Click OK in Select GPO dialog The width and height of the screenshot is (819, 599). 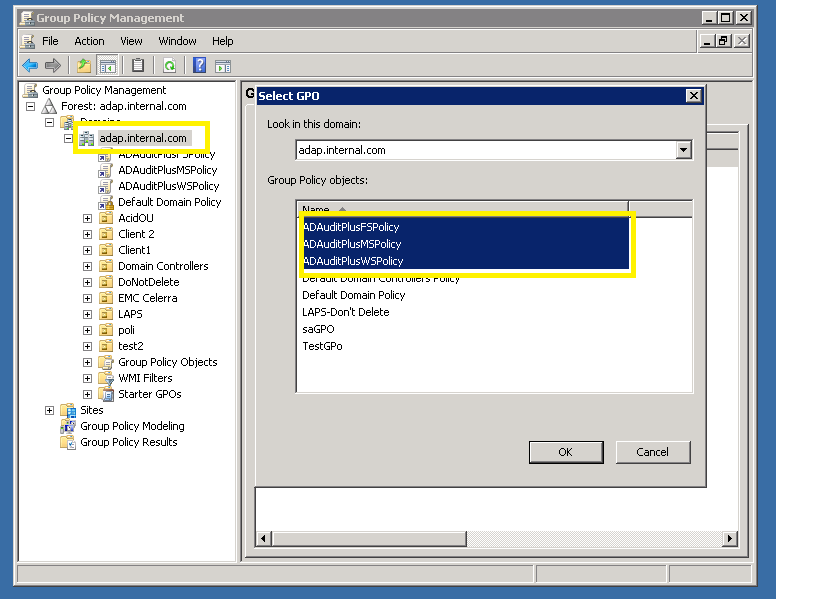[565, 452]
